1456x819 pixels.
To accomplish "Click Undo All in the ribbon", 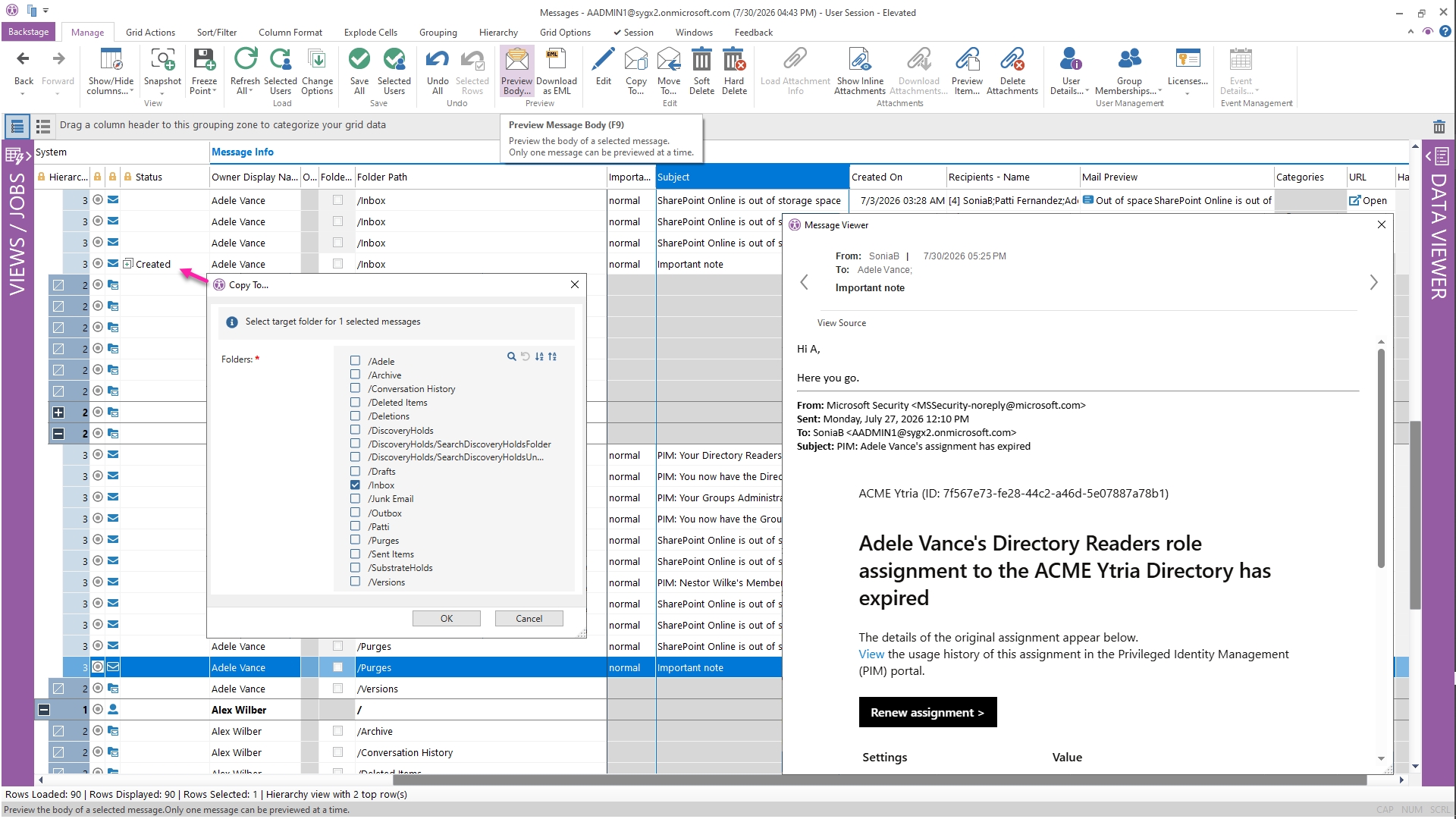I will pyautogui.click(x=438, y=71).
